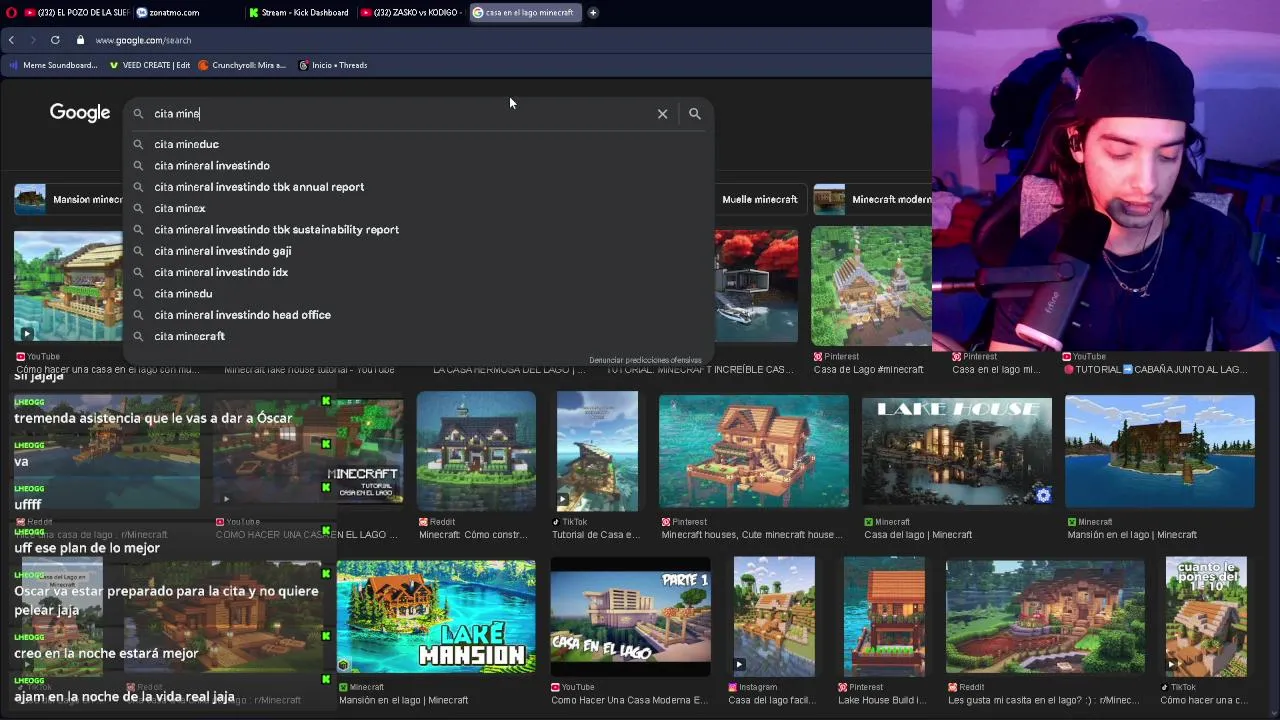Select suggestion cita minedu
This screenshot has height=720, width=1280.
tap(418, 294)
